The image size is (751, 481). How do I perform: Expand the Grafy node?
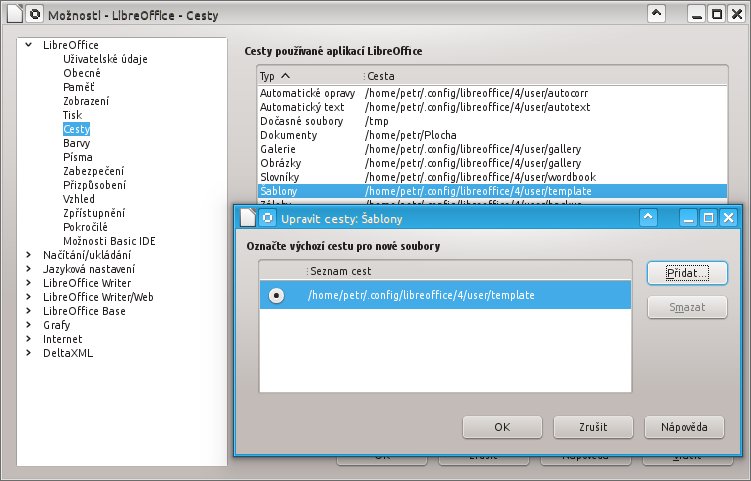tap(29, 325)
